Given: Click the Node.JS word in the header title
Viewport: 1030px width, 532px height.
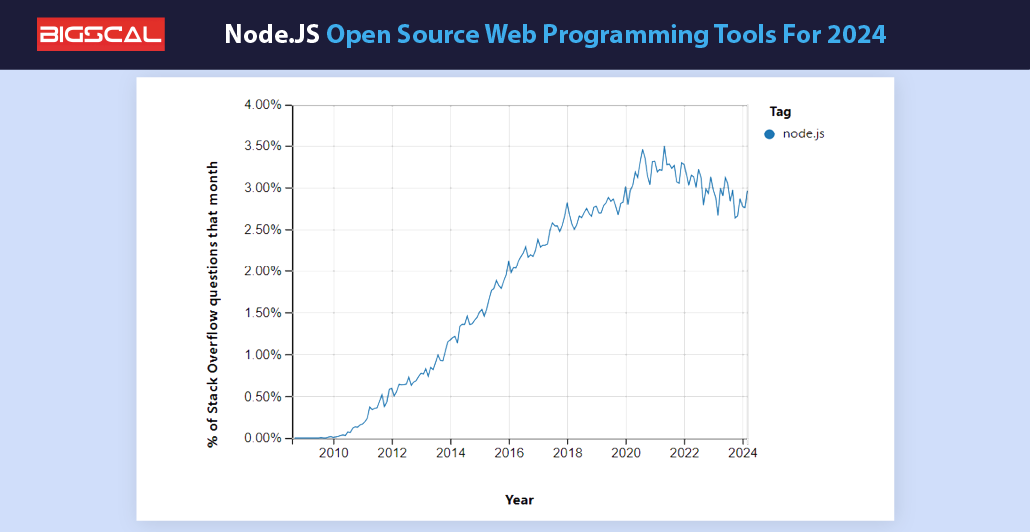Looking at the screenshot, I should 272,34.
